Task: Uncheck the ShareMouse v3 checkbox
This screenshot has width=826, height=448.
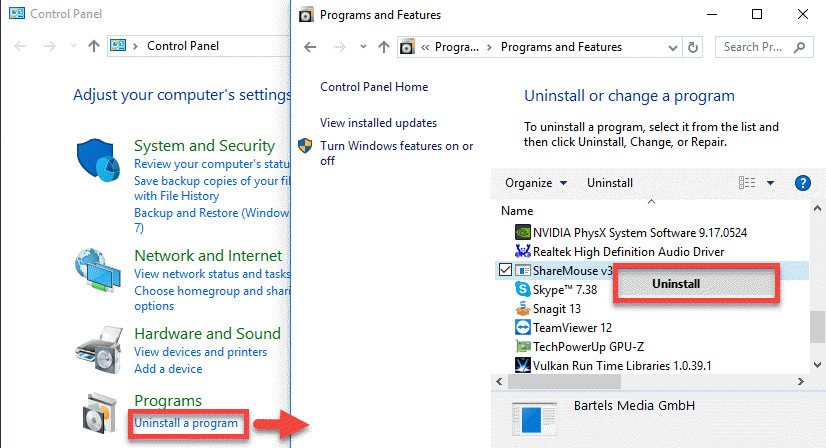Action: [505, 270]
